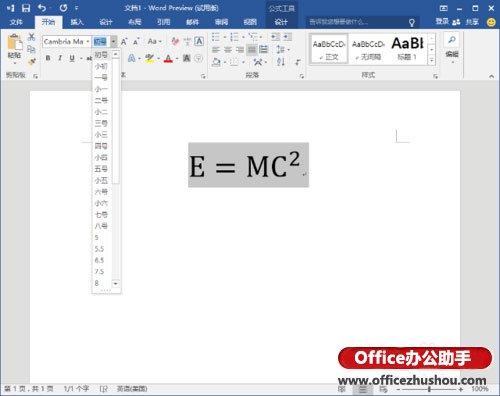Viewport: 500px width, 396px height.
Task: Click the 登录 Sign in link
Action: coord(442,22)
